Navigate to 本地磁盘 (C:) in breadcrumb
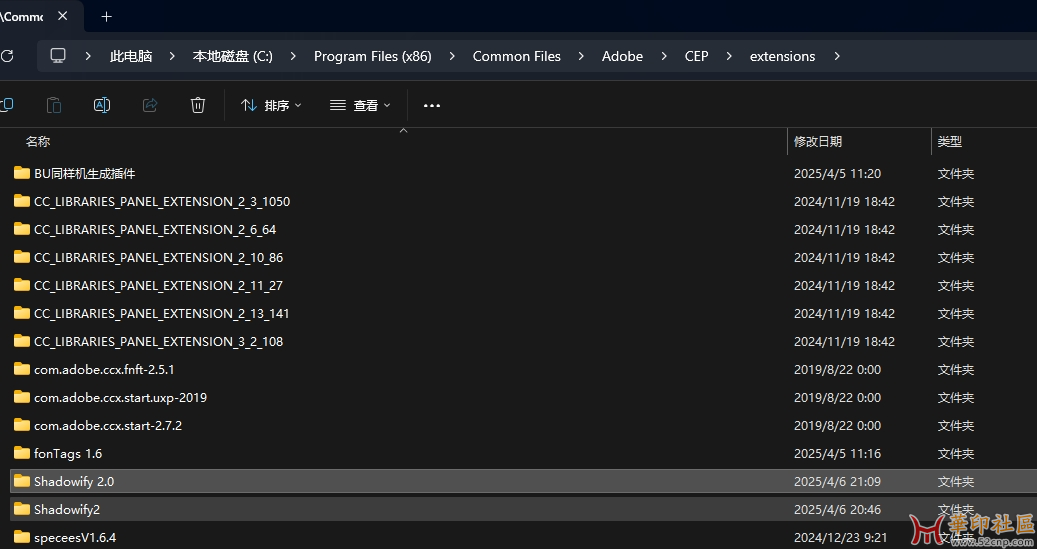The image size is (1037, 549). click(233, 56)
